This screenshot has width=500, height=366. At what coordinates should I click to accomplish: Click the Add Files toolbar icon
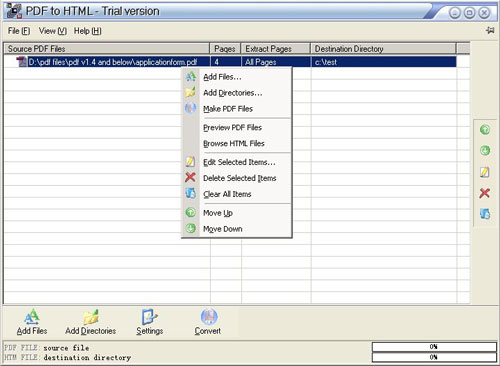point(32,317)
